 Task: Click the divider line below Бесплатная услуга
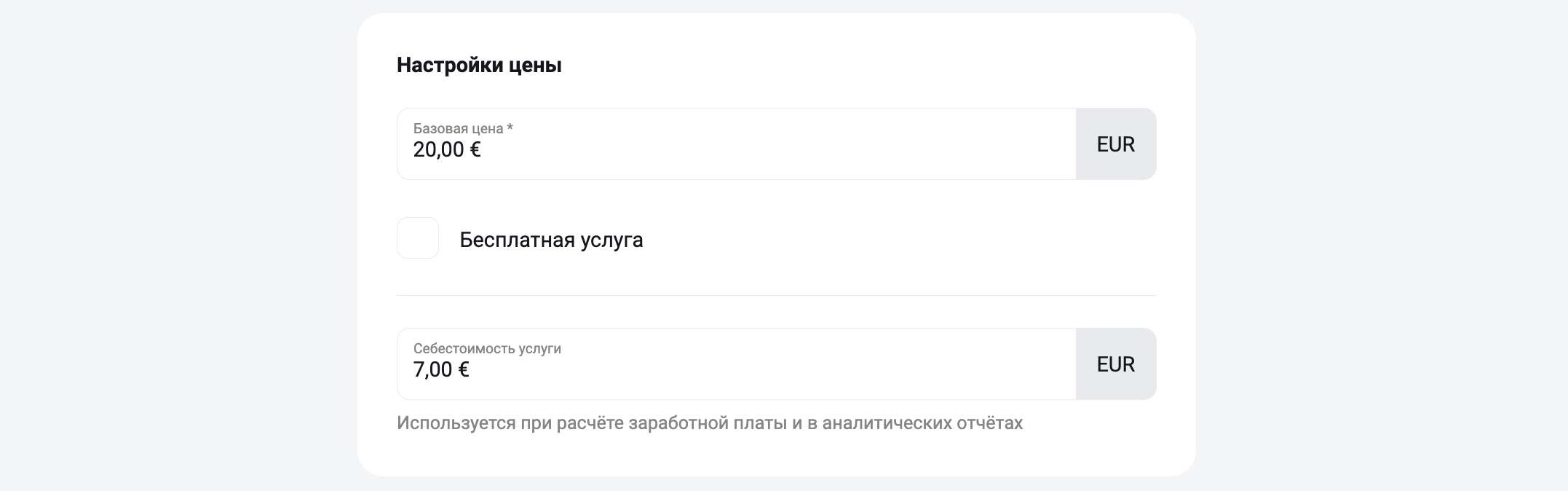[777, 295]
